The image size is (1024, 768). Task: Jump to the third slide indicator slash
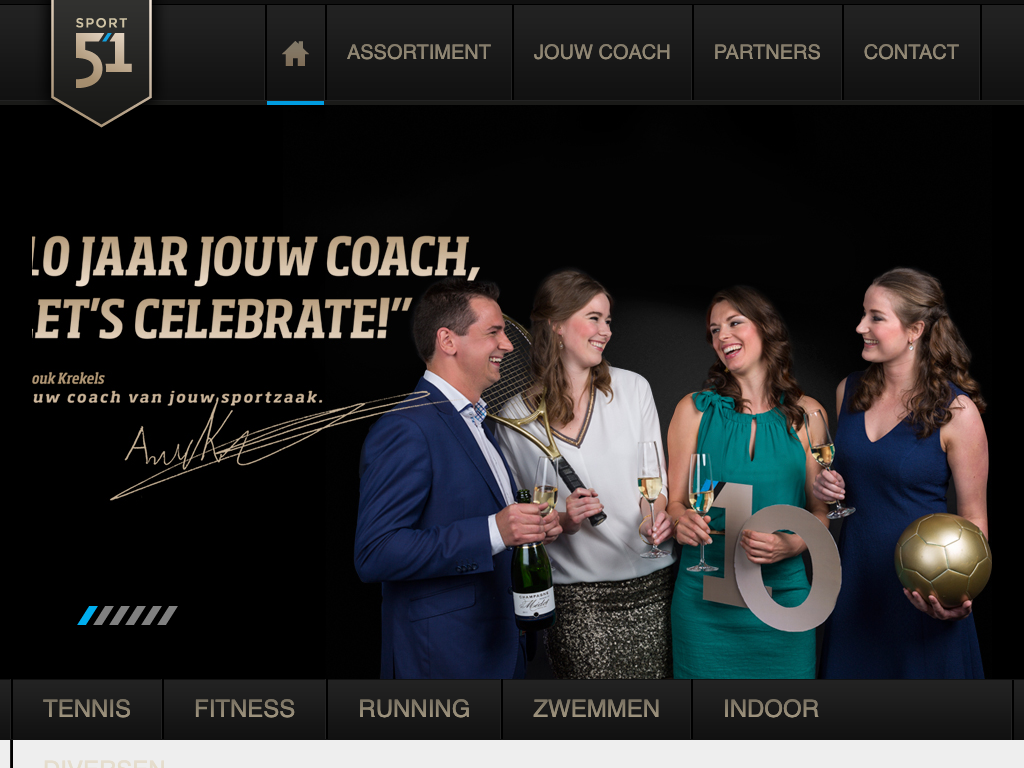[119, 615]
